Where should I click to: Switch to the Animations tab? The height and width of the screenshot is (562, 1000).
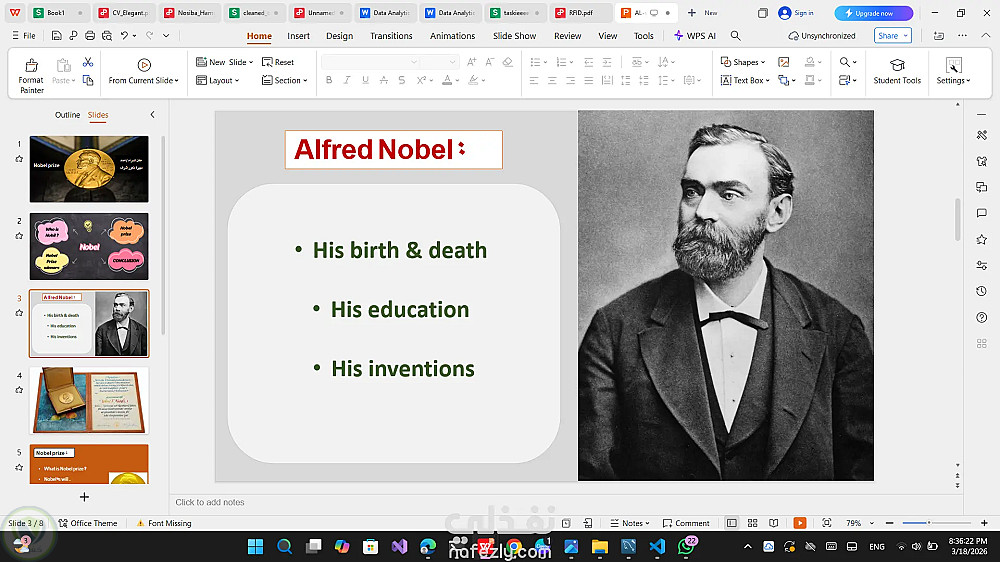(452, 36)
